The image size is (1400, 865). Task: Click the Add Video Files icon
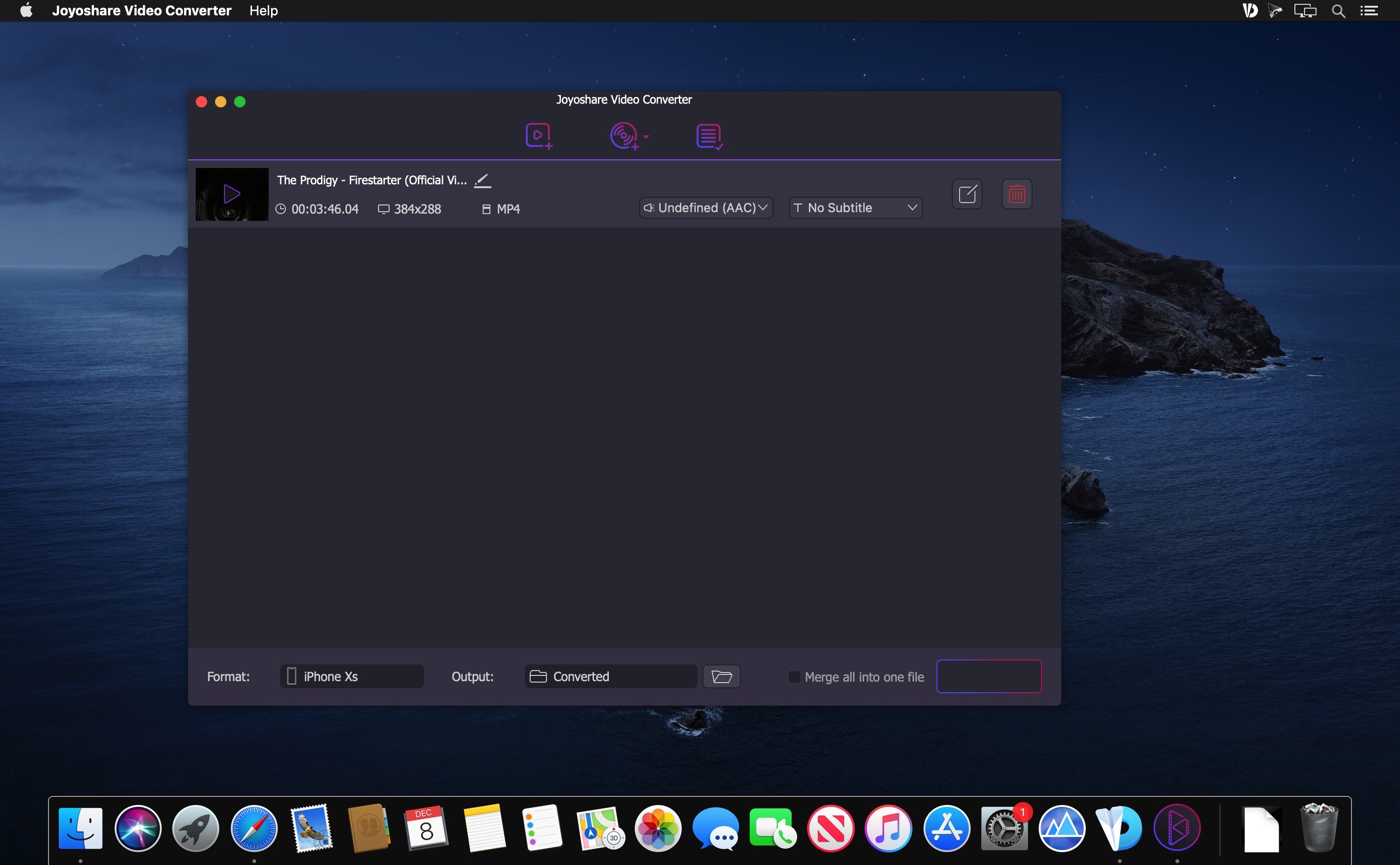click(538, 136)
